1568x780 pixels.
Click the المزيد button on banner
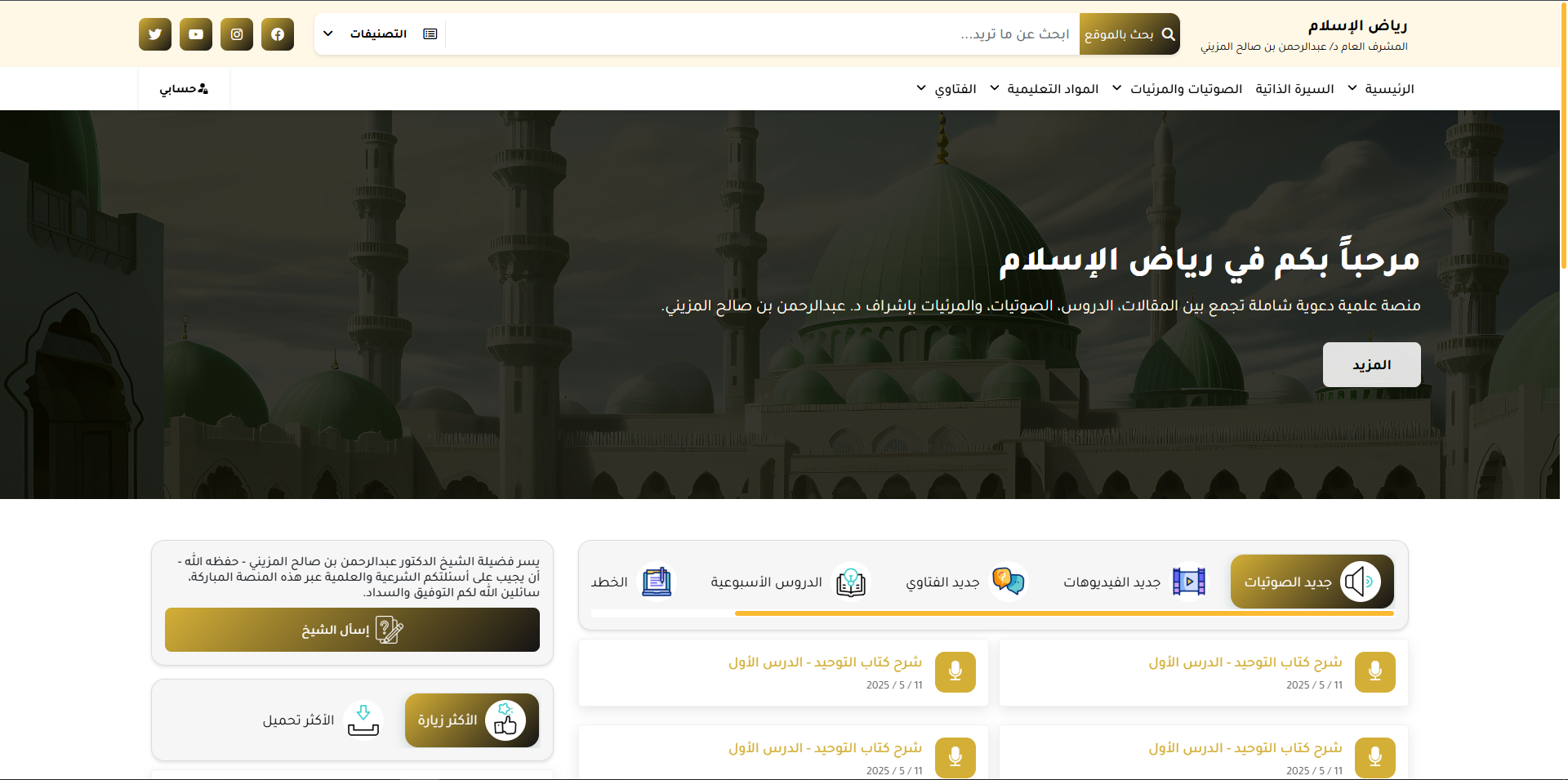click(1371, 364)
